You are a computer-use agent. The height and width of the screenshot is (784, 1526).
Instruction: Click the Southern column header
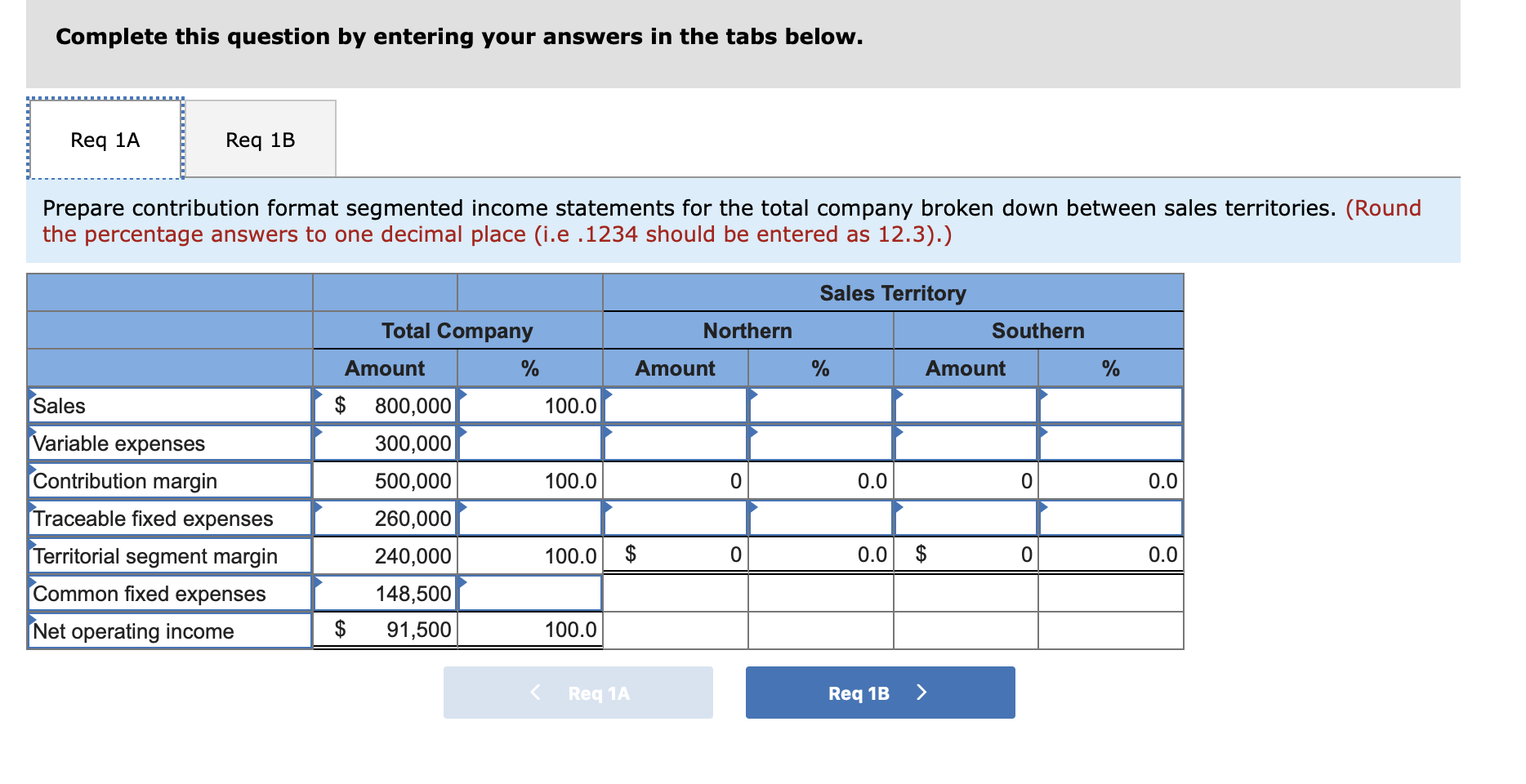tap(1038, 330)
